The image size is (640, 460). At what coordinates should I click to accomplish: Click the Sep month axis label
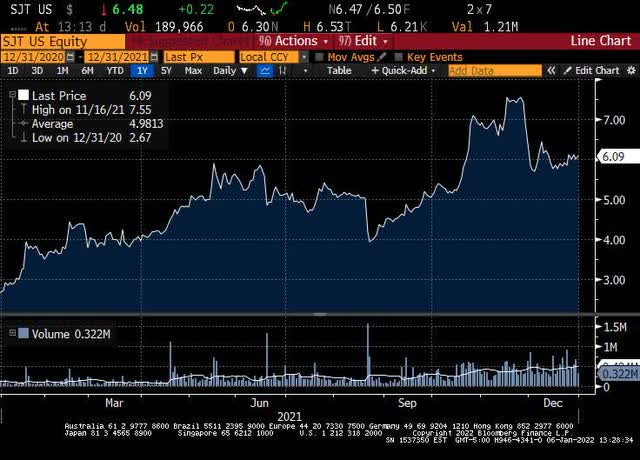coord(407,403)
